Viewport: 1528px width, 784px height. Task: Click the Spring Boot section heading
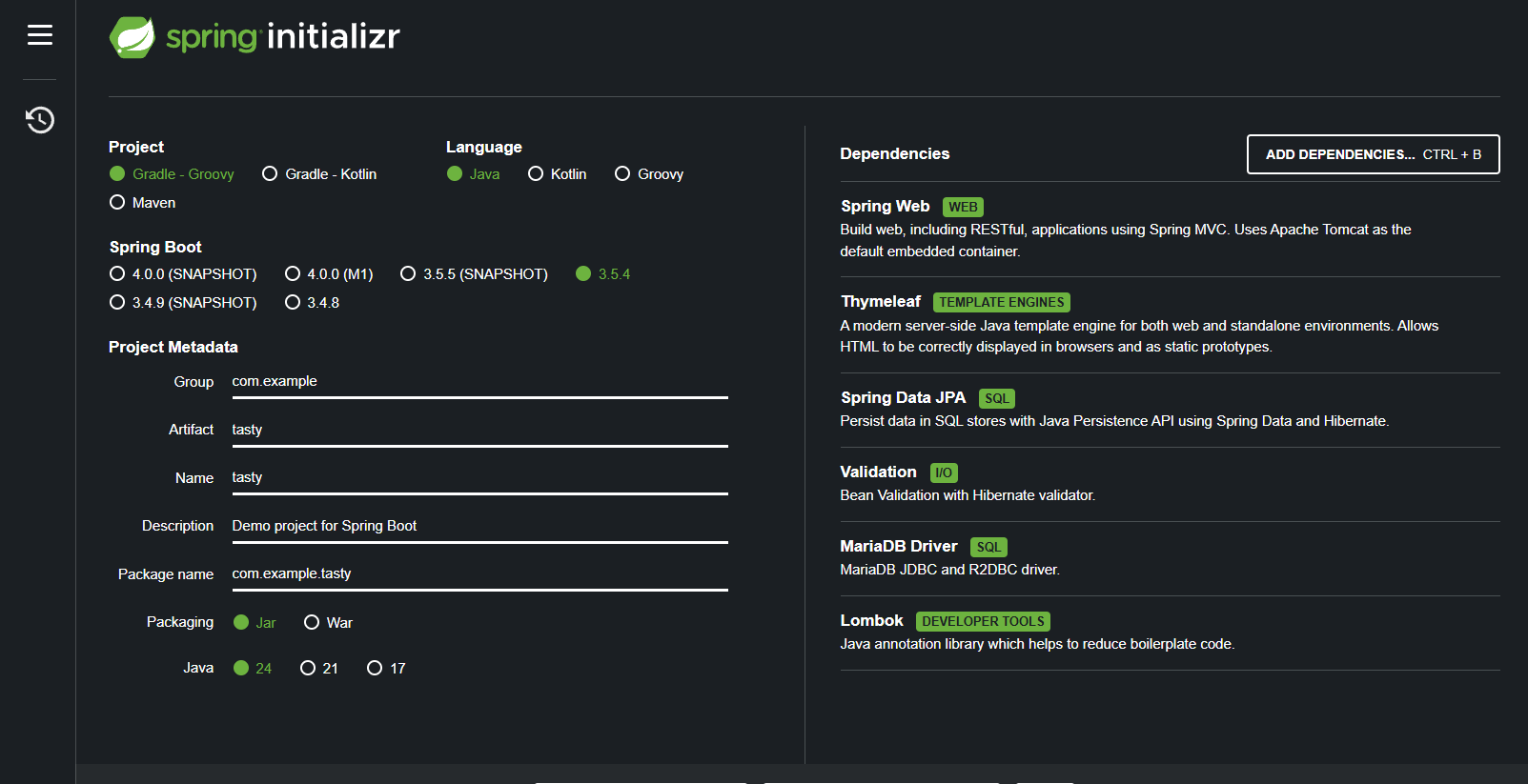155,248
